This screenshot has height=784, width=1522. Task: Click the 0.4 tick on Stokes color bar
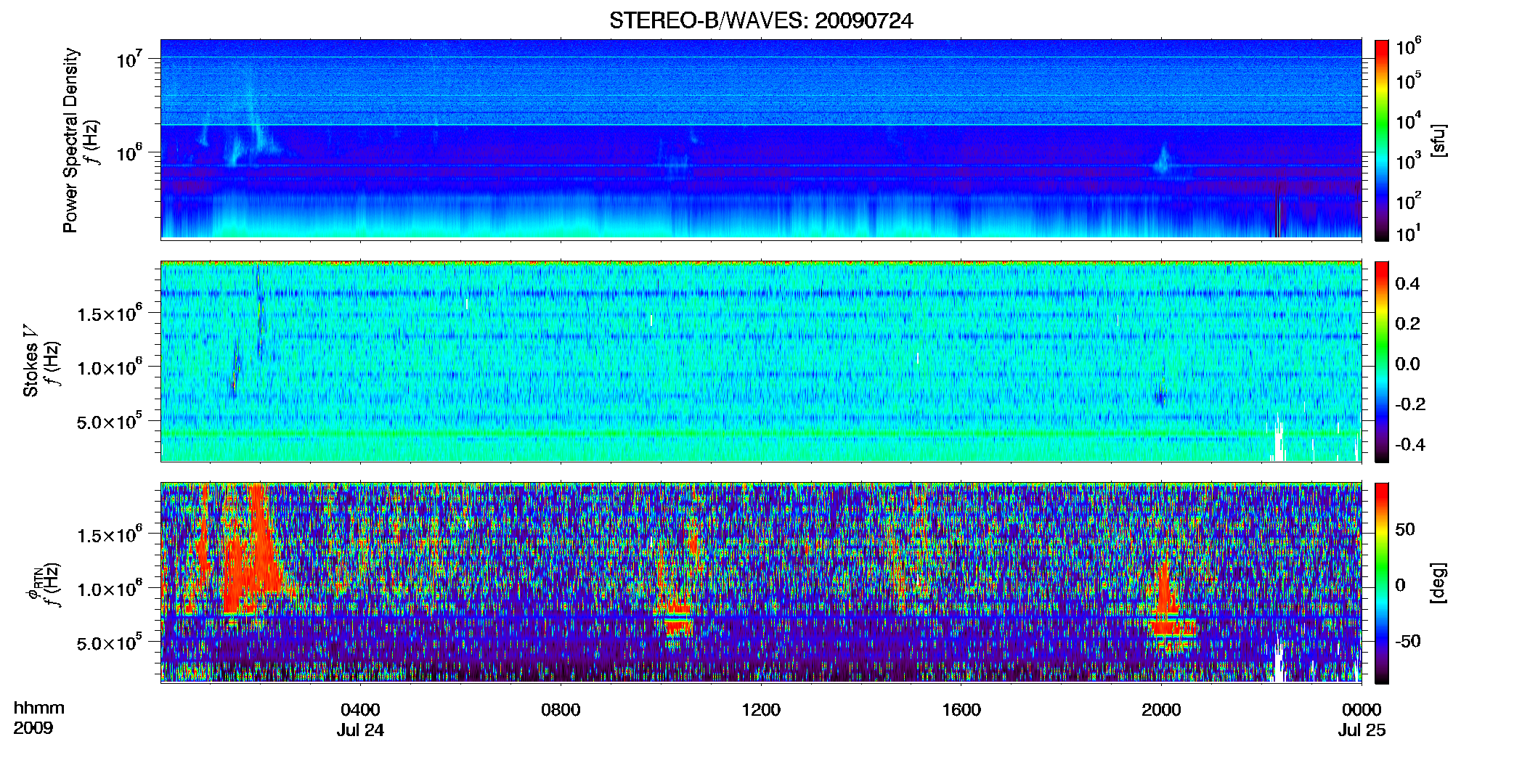(1407, 284)
